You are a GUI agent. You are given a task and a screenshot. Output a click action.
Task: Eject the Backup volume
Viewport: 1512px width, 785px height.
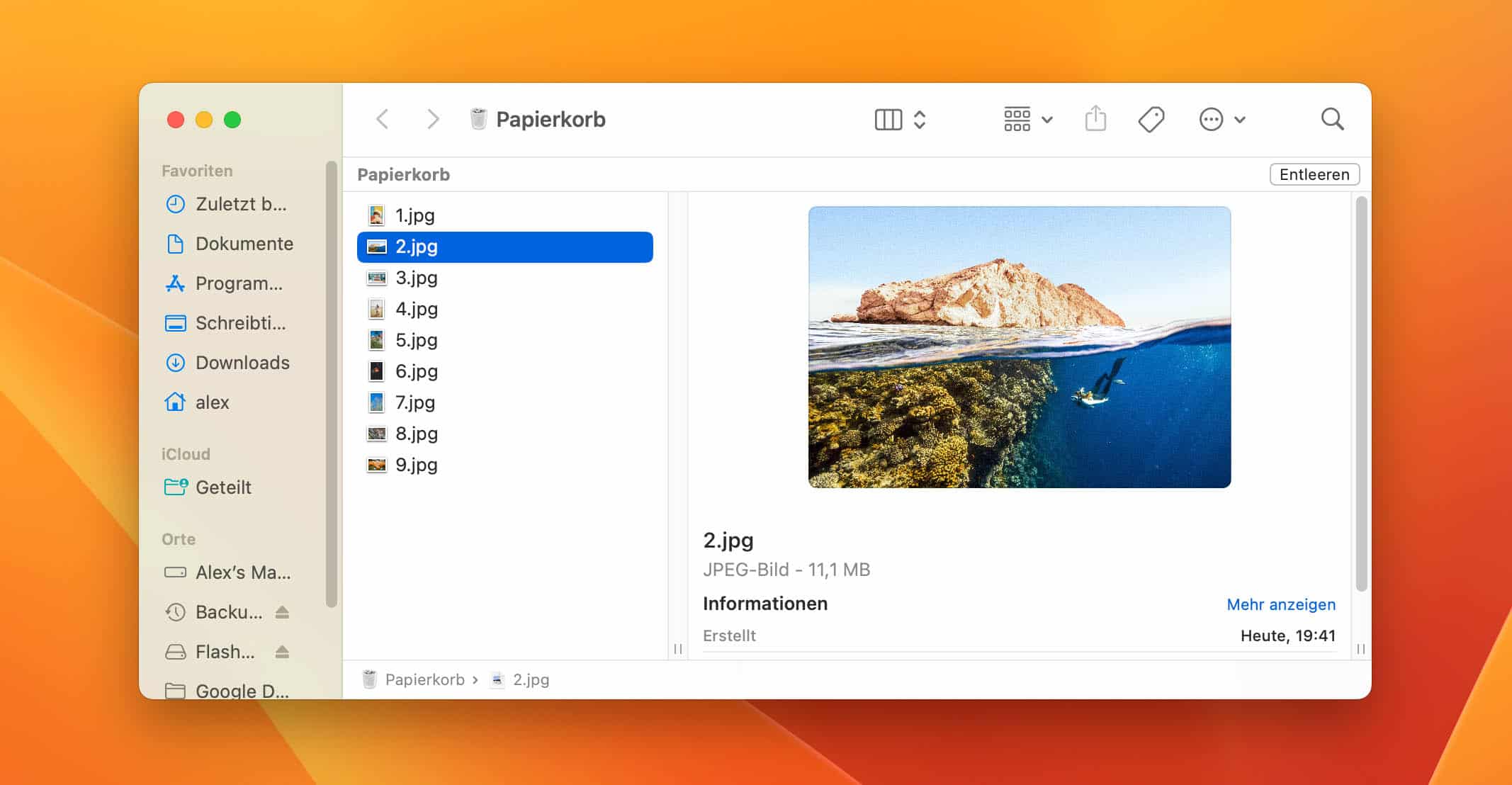point(282,612)
